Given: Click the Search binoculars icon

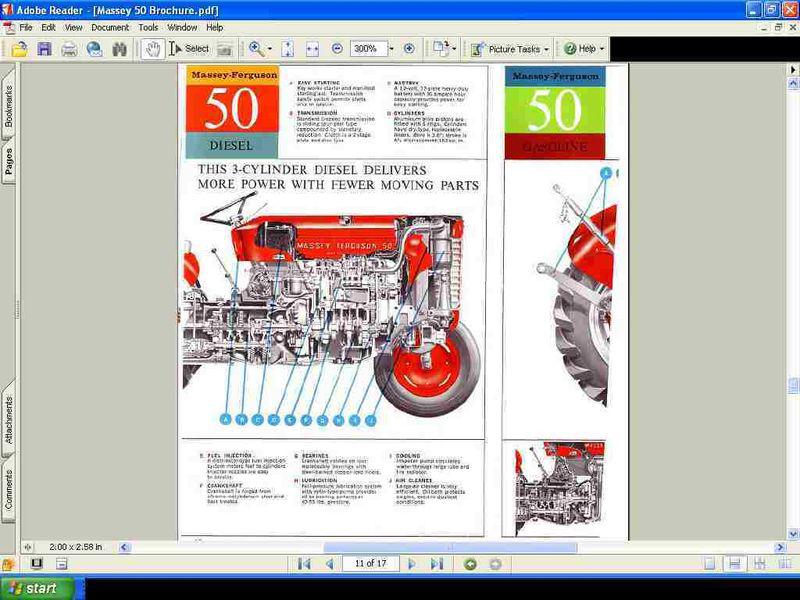Looking at the screenshot, I should (120, 48).
